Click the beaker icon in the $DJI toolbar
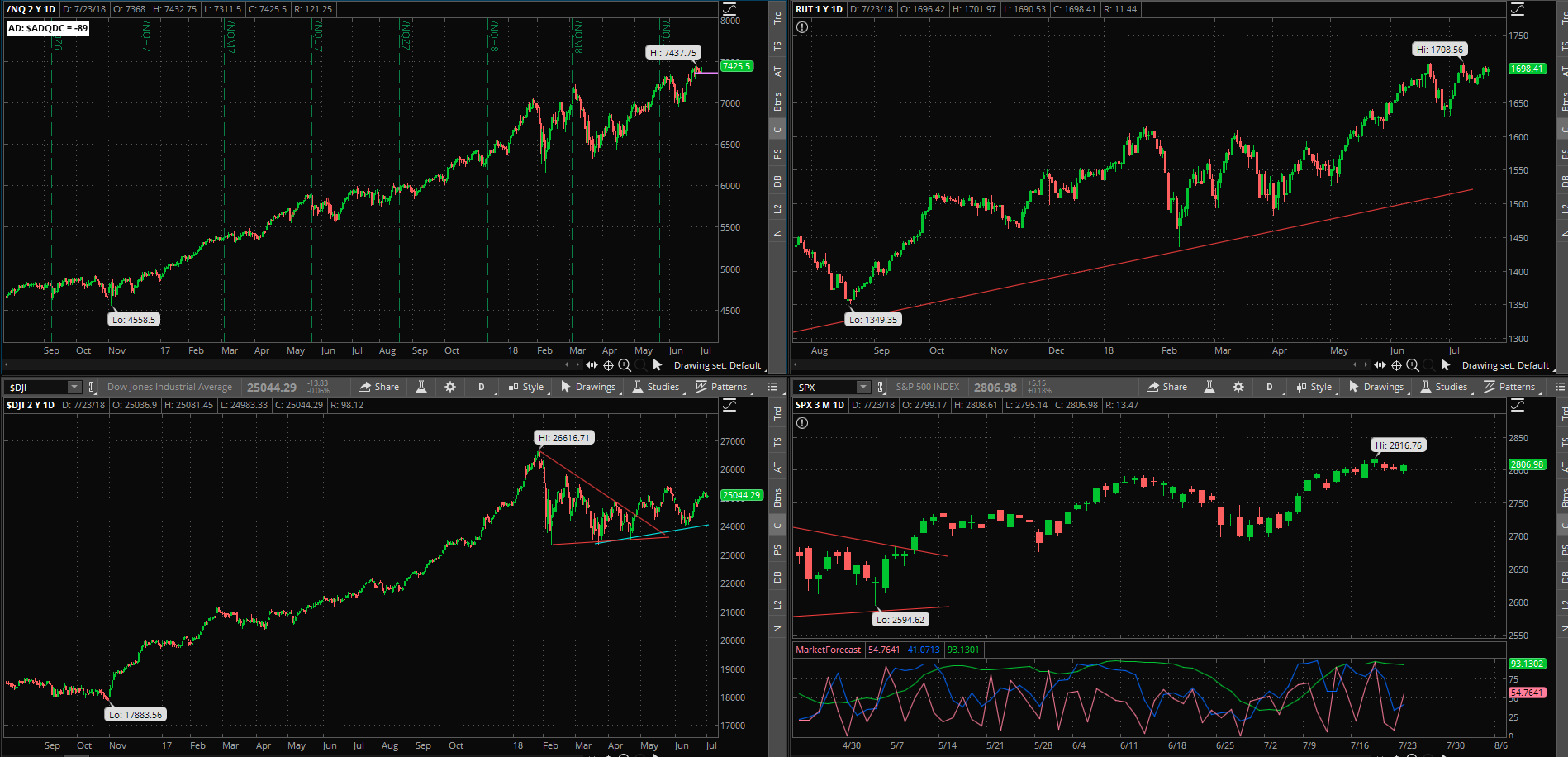The width and height of the screenshot is (1568, 757). click(421, 387)
